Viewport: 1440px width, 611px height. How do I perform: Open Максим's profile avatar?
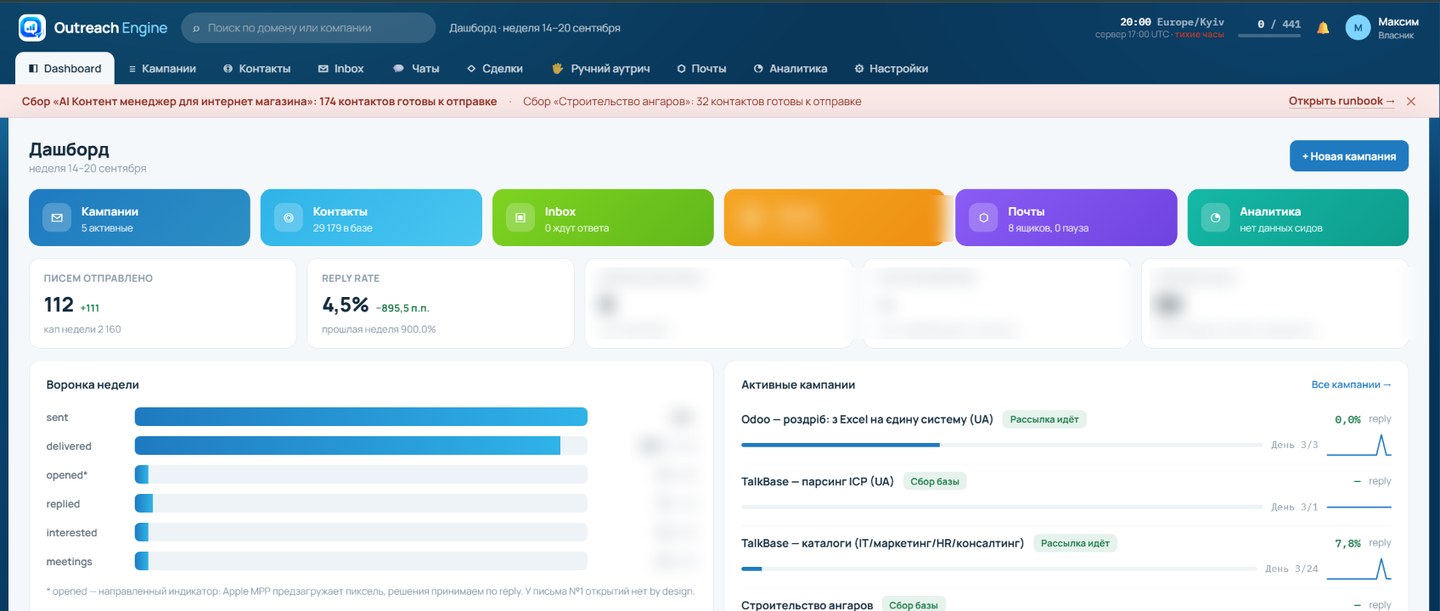[x=1358, y=28]
